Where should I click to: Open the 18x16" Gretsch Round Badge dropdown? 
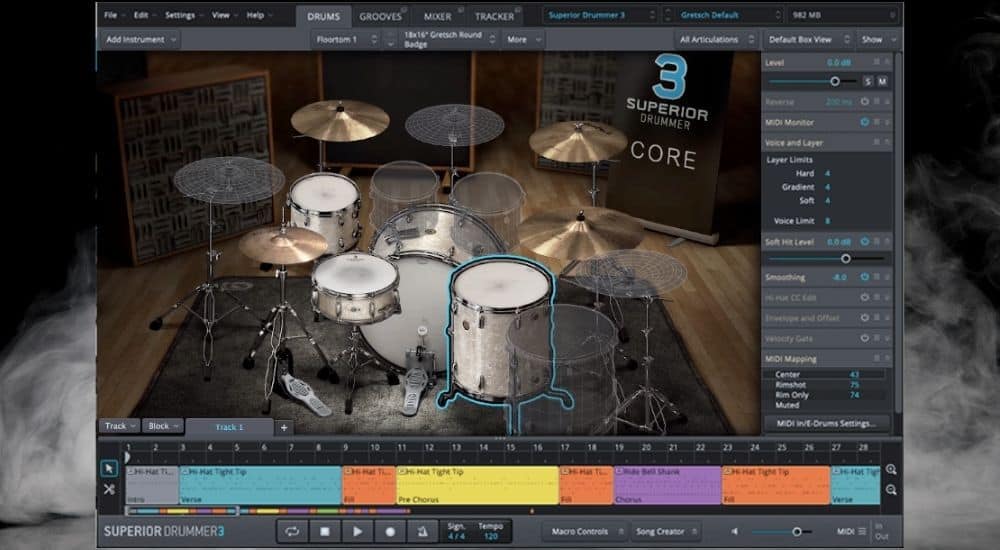pyautogui.click(x=448, y=40)
